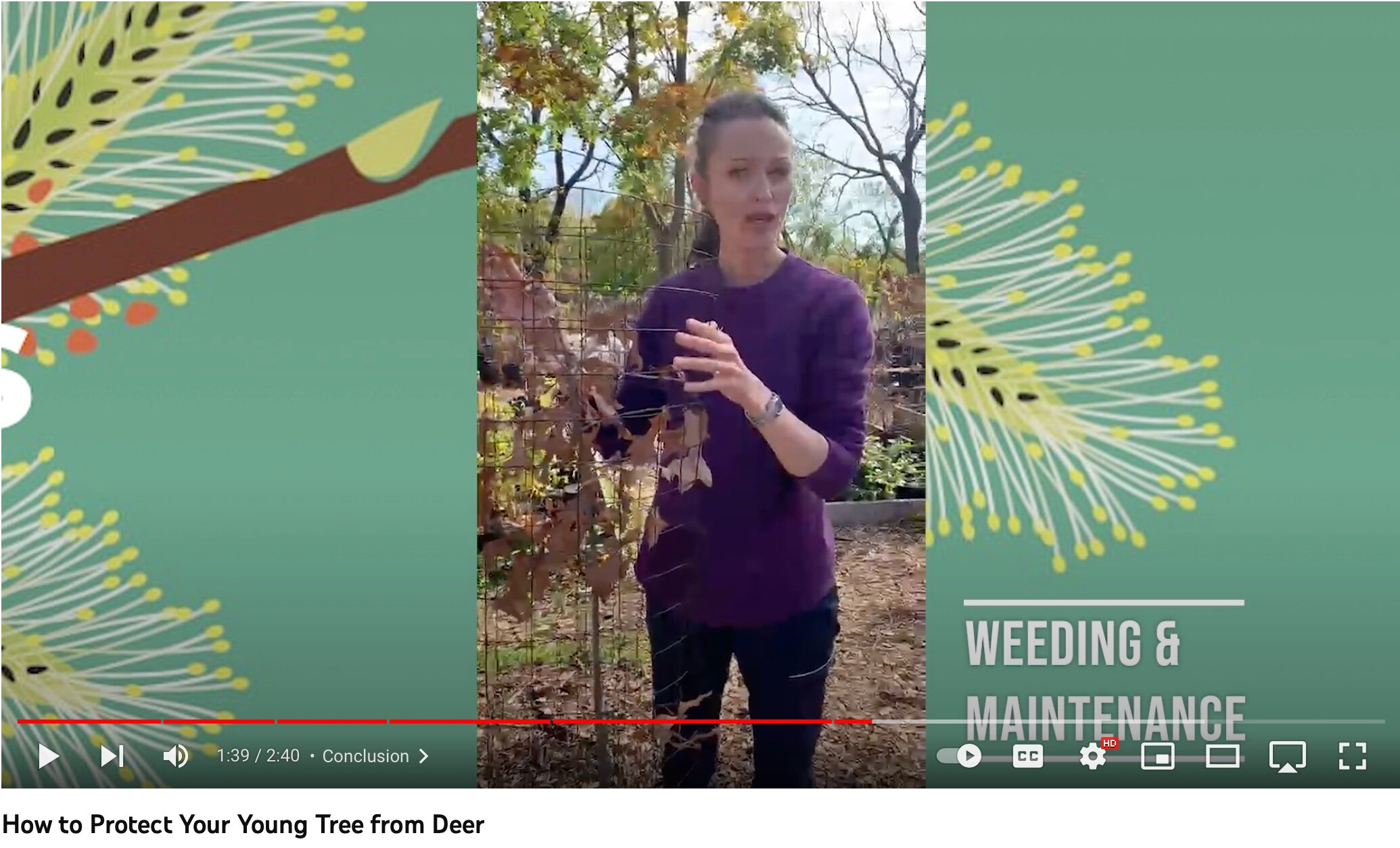
Task: Open the video settings gear
Action: (x=1093, y=755)
